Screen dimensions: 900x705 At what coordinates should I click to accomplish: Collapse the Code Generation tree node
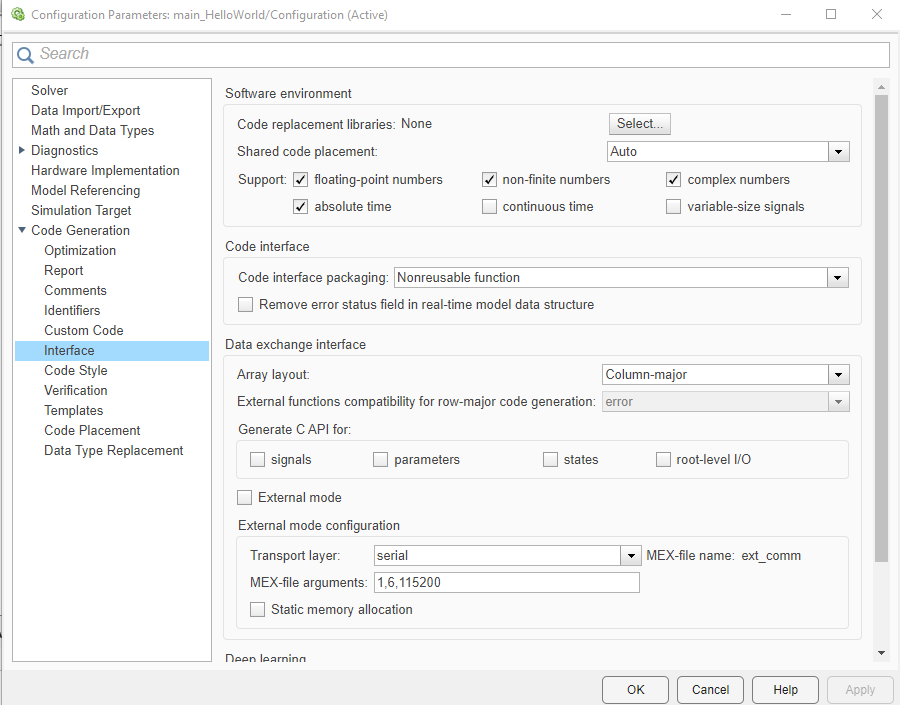pyautogui.click(x=22, y=230)
